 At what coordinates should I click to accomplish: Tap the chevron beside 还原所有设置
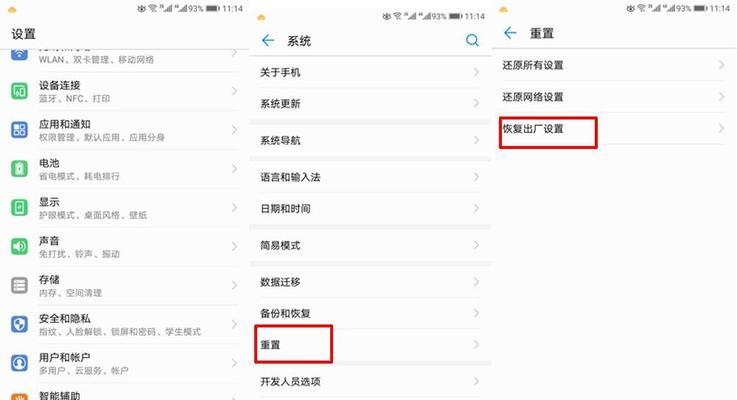(x=721, y=65)
